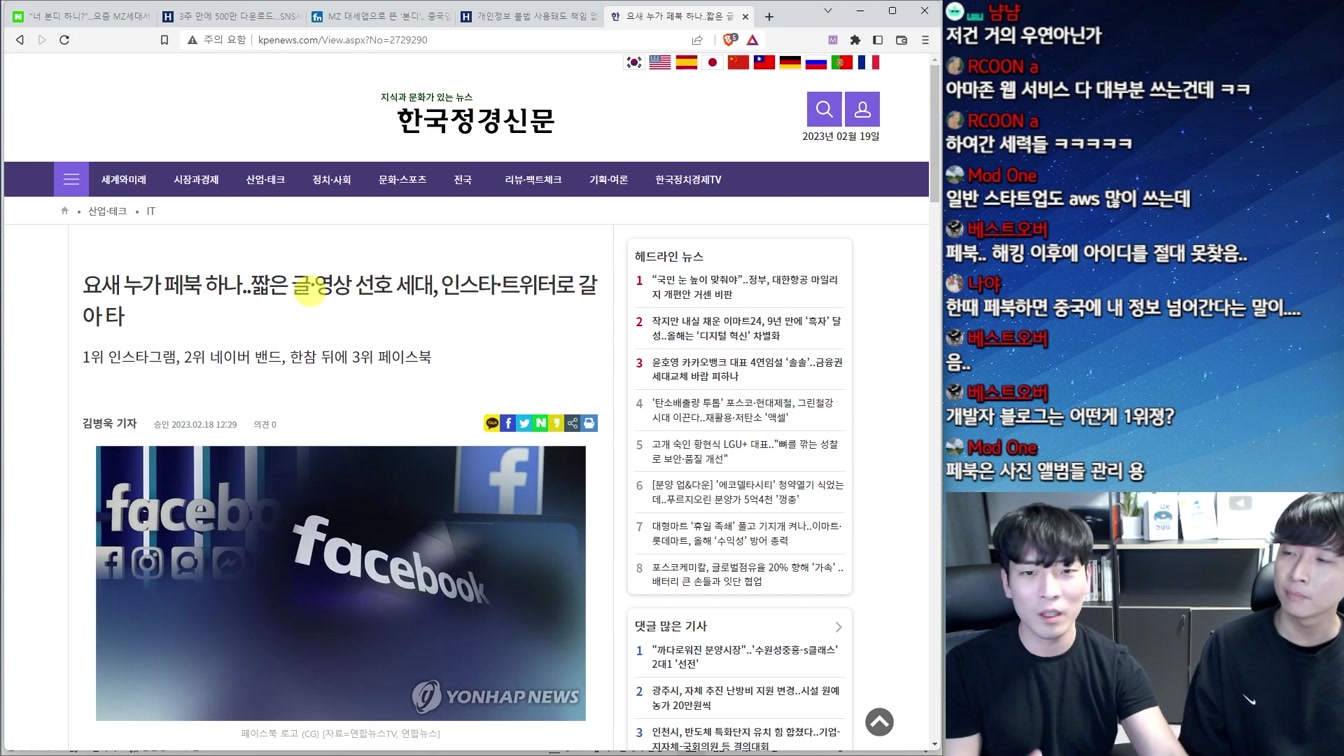1344x756 pixels.
Task: Select the Russian flag language
Action: point(816,62)
